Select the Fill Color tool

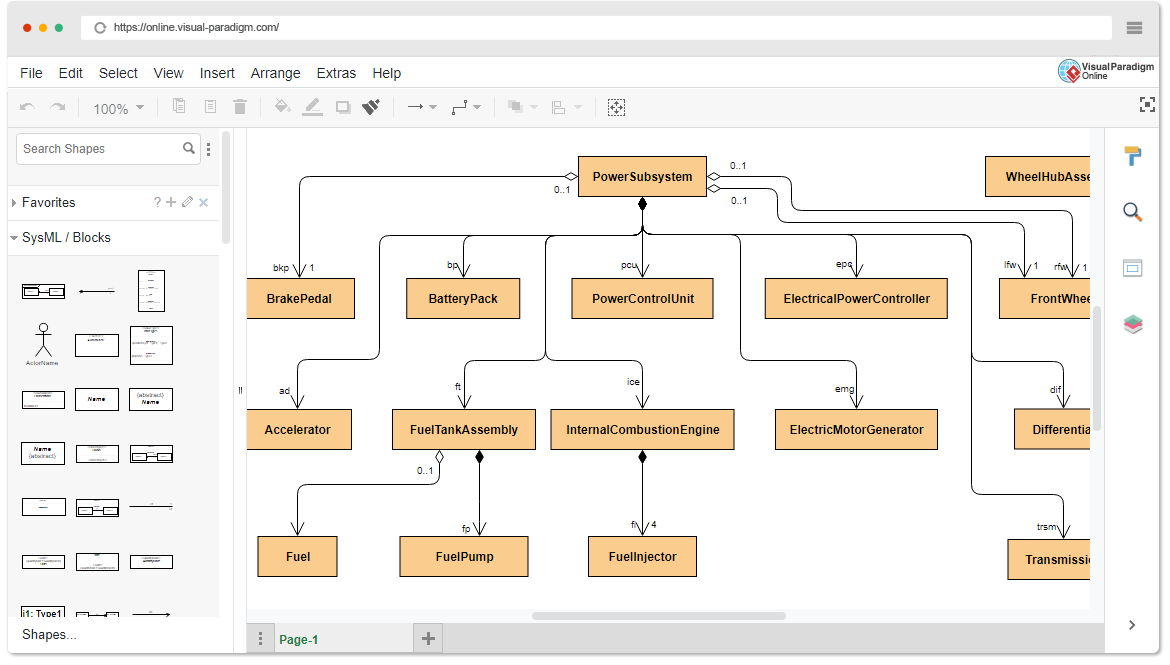[282, 107]
